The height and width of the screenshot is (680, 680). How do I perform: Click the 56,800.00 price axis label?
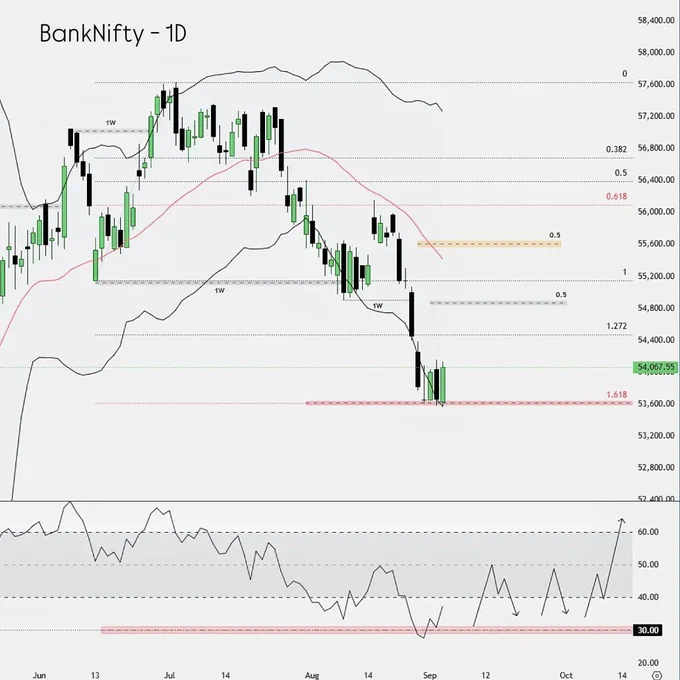coord(656,148)
